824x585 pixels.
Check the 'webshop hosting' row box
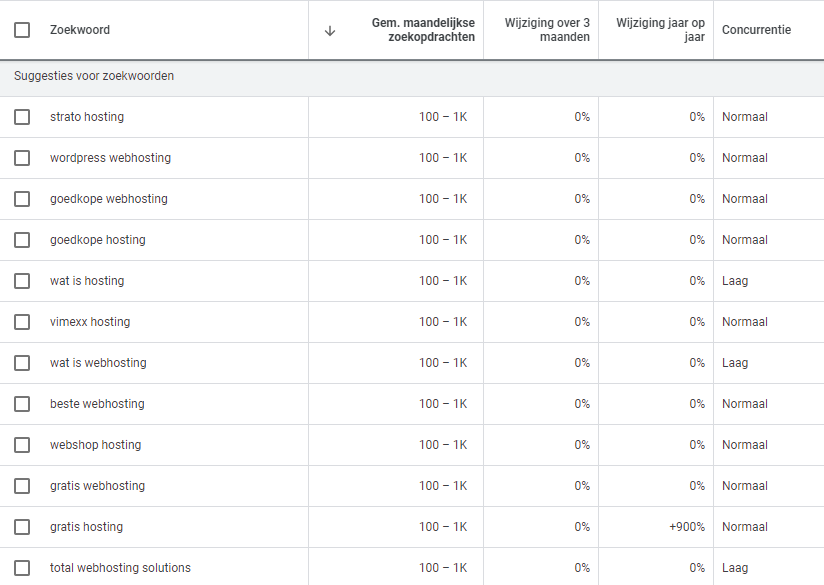click(22, 445)
